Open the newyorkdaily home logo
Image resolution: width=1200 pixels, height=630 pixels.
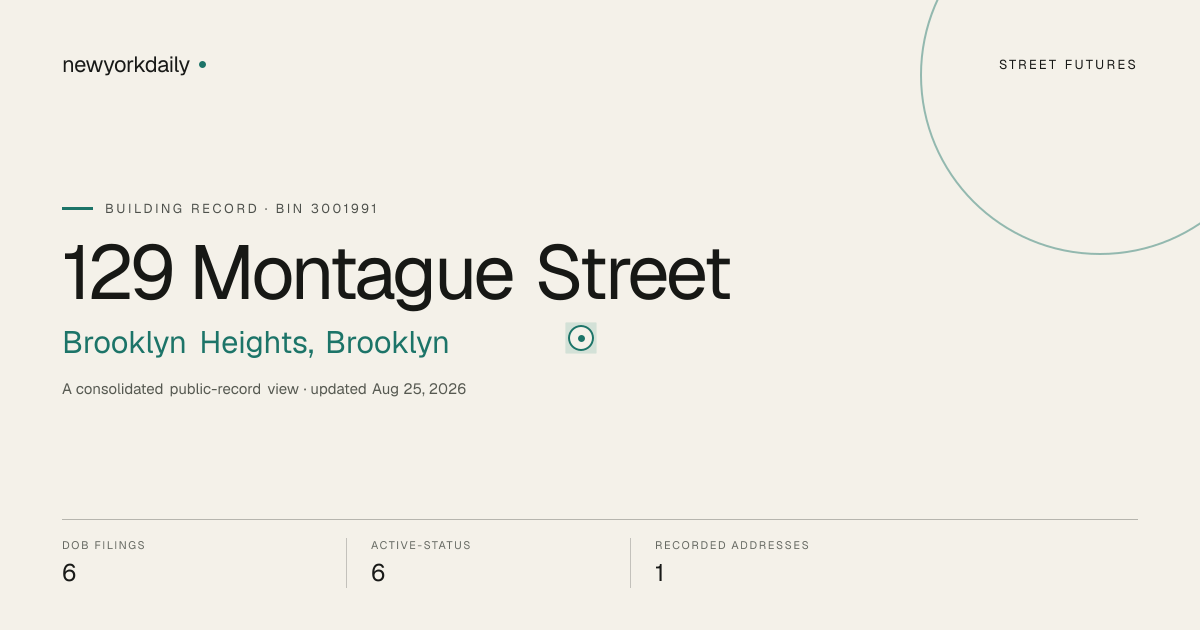pos(126,65)
